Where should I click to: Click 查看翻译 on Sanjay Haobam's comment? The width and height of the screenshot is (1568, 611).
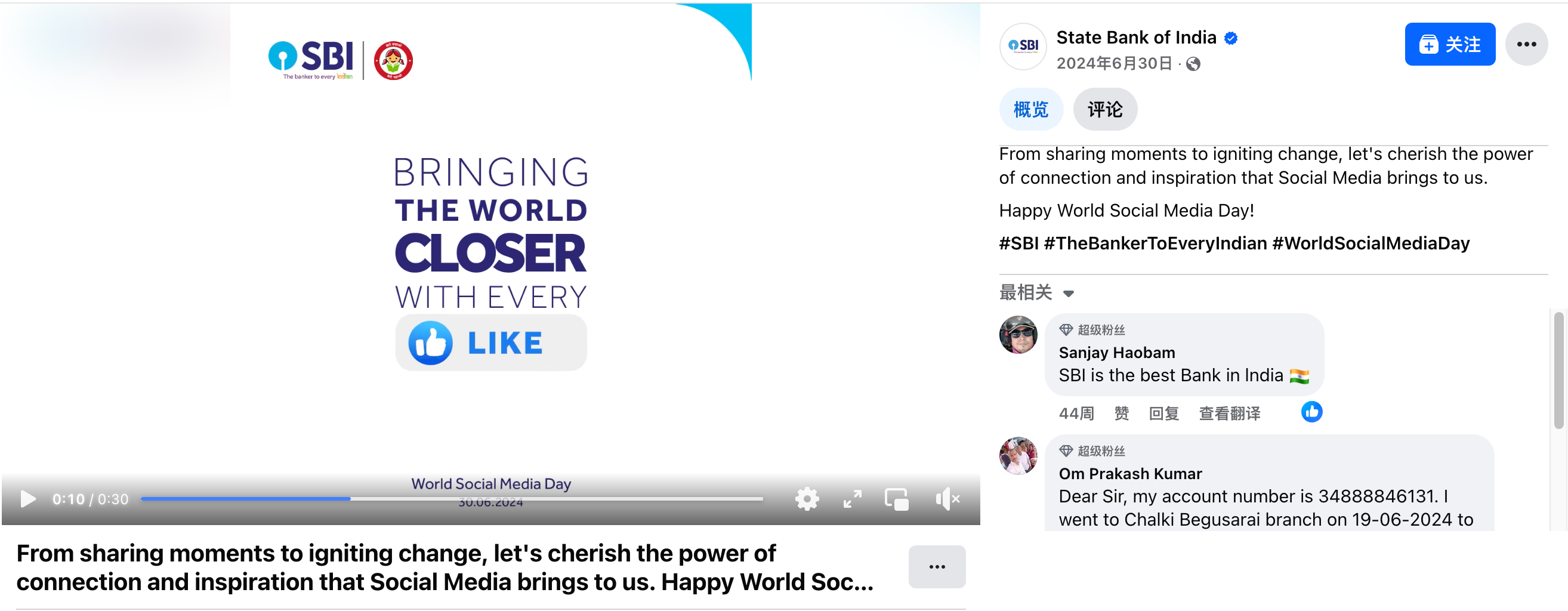coord(1229,414)
